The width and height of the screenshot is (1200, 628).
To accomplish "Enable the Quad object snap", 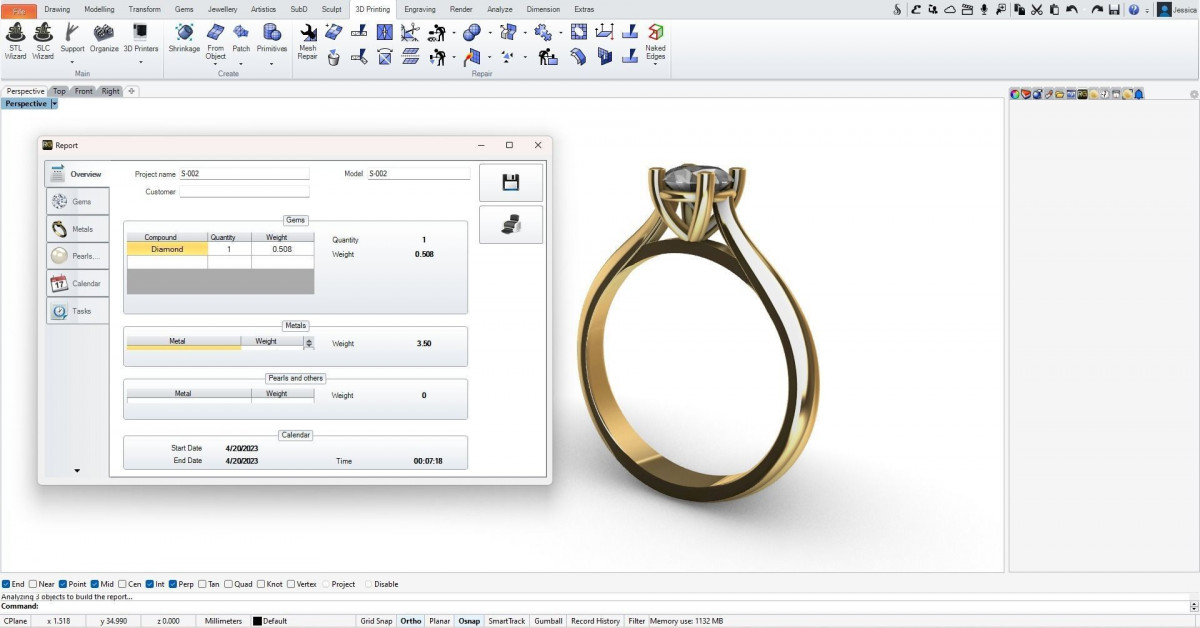I will pos(230,584).
